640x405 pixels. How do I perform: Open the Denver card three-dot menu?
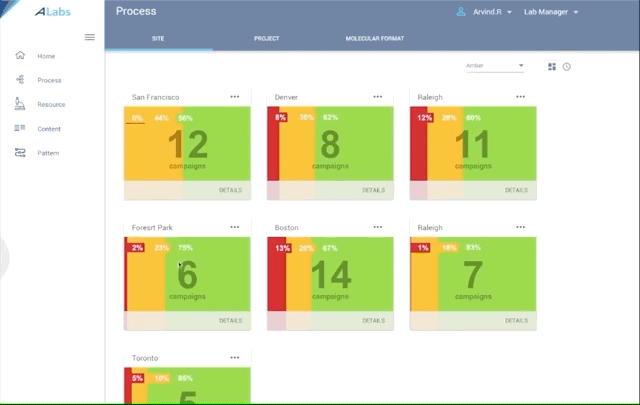coord(378,97)
